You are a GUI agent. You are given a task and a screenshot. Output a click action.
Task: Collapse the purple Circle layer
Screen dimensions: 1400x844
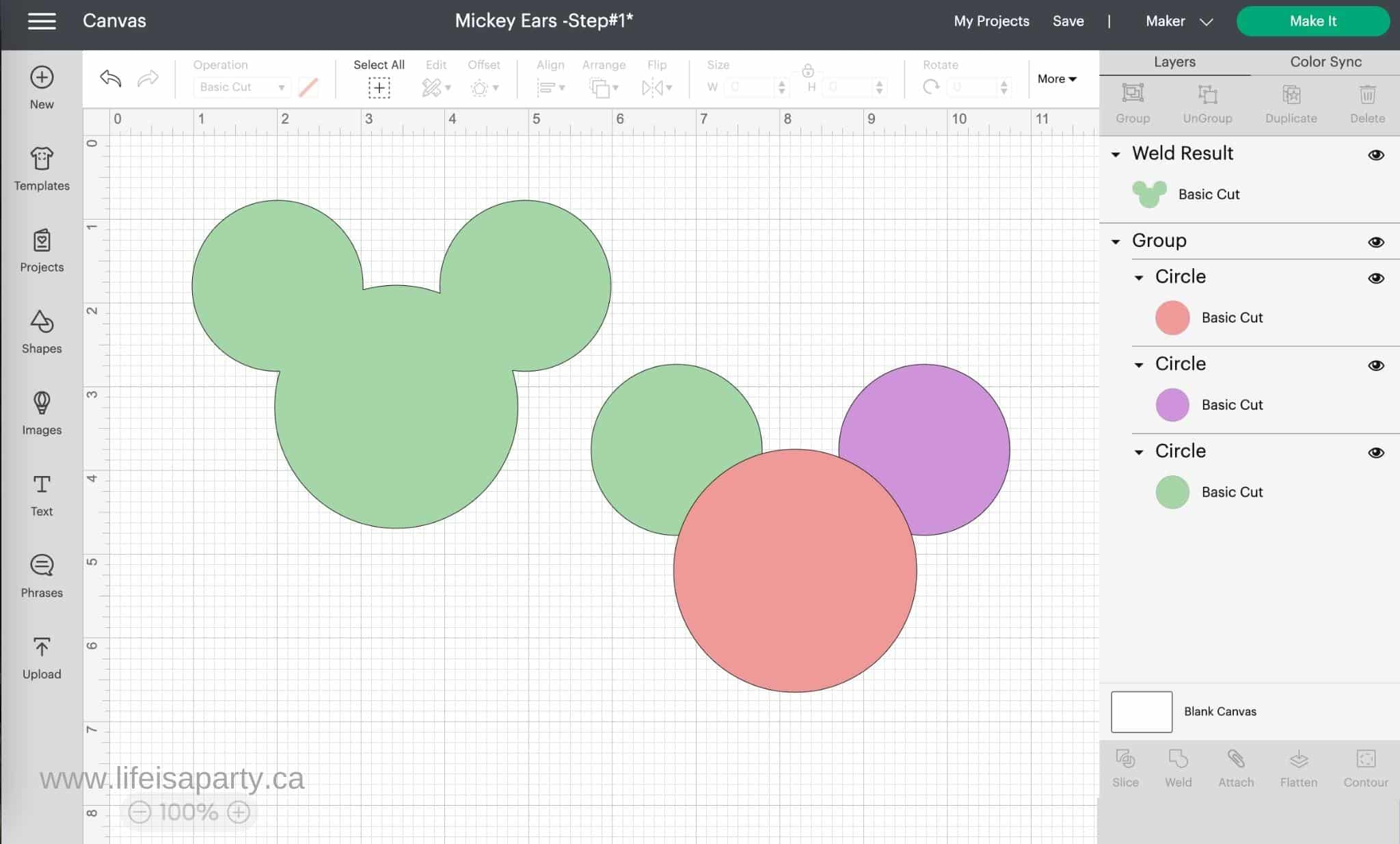point(1139,365)
